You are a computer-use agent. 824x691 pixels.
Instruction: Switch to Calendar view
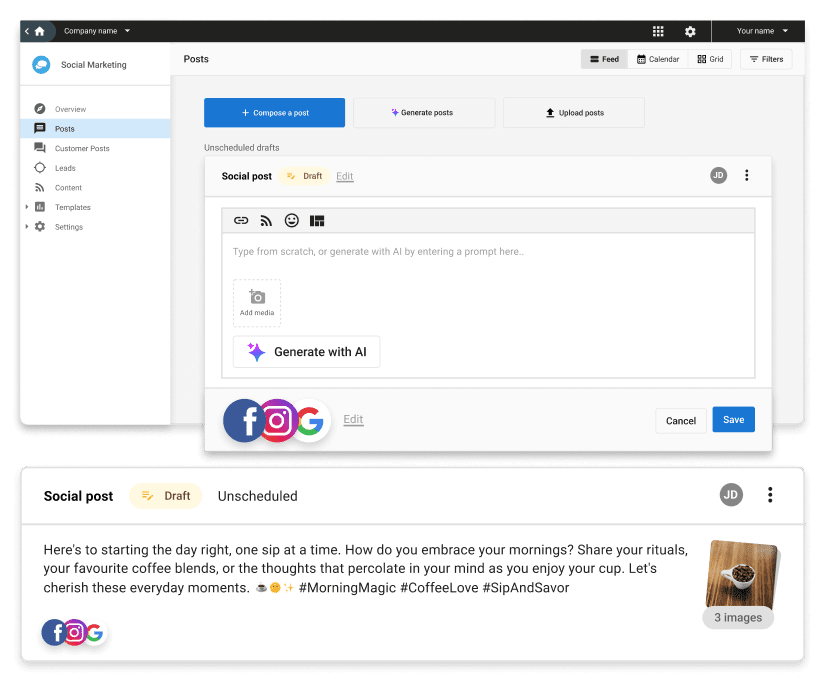pos(658,60)
